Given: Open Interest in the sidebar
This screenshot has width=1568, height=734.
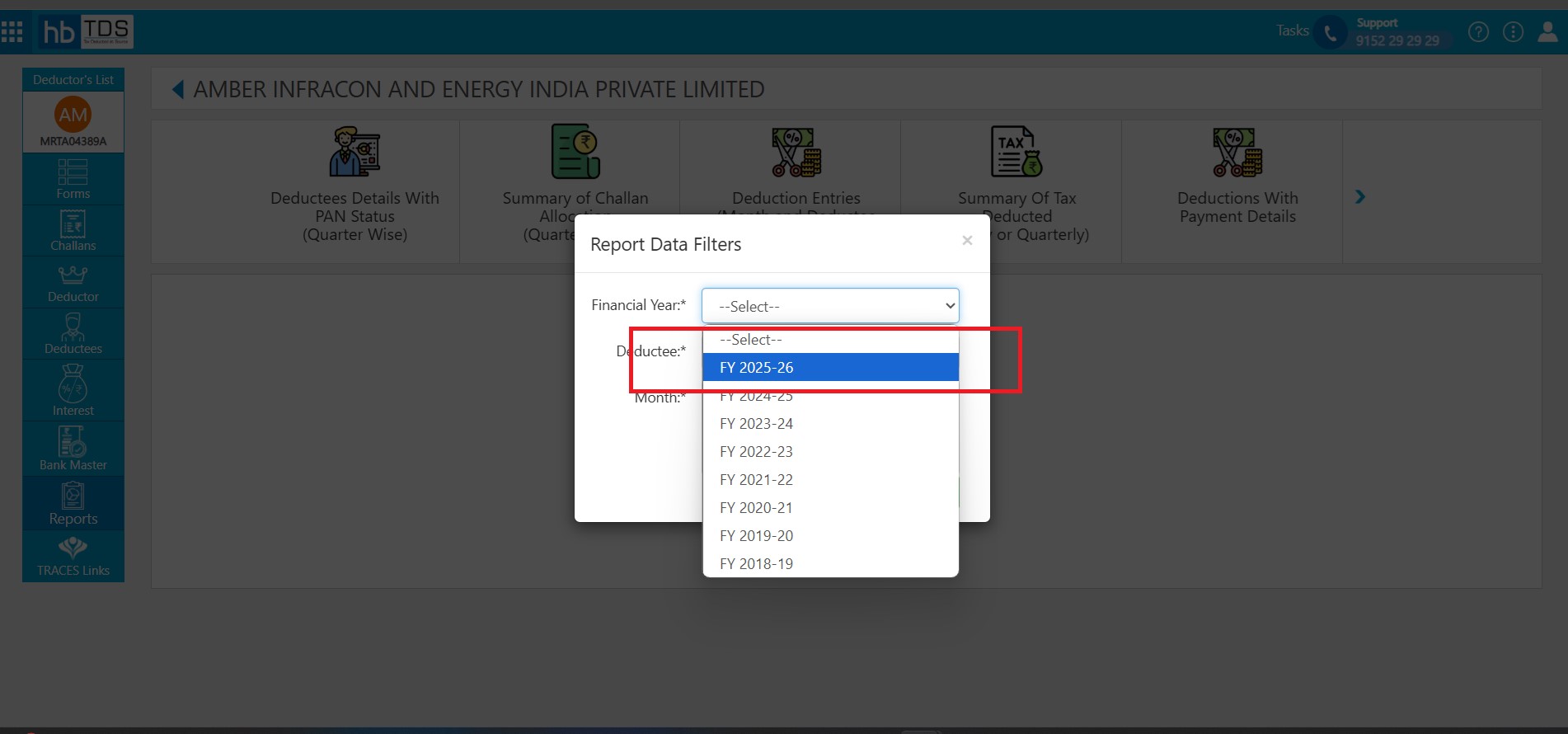Looking at the screenshot, I should click(x=73, y=390).
